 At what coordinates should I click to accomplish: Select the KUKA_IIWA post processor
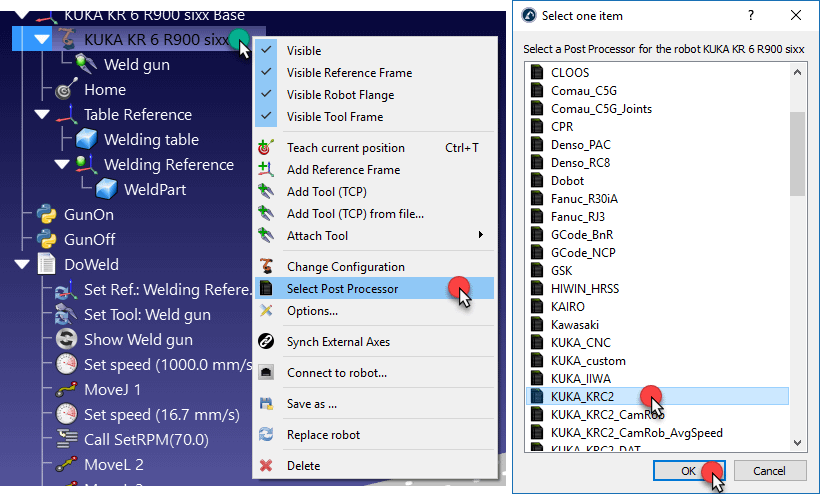point(580,378)
